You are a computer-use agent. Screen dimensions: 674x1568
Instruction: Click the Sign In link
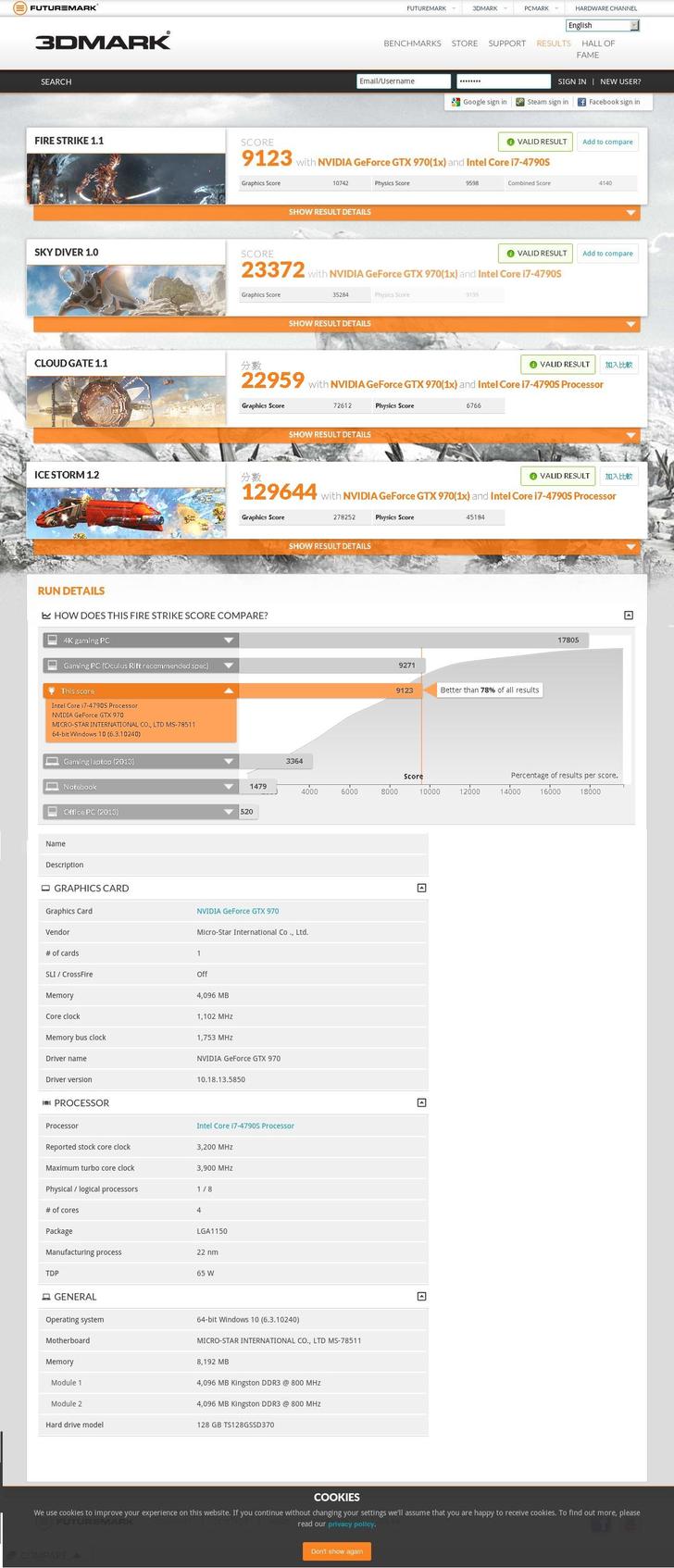click(x=572, y=81)
